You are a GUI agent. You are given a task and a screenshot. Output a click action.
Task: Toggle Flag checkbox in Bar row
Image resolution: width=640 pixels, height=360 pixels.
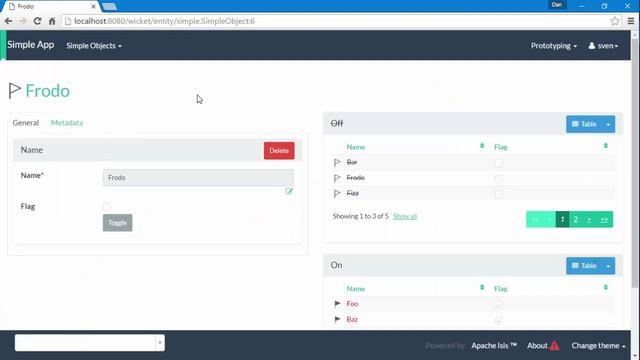pos(498,163)
